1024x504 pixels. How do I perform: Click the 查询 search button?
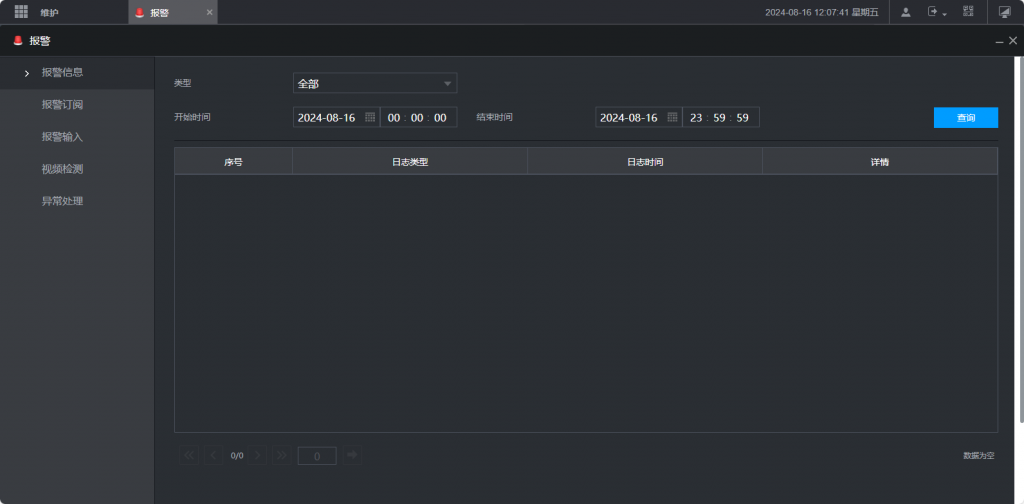point(965,117)
